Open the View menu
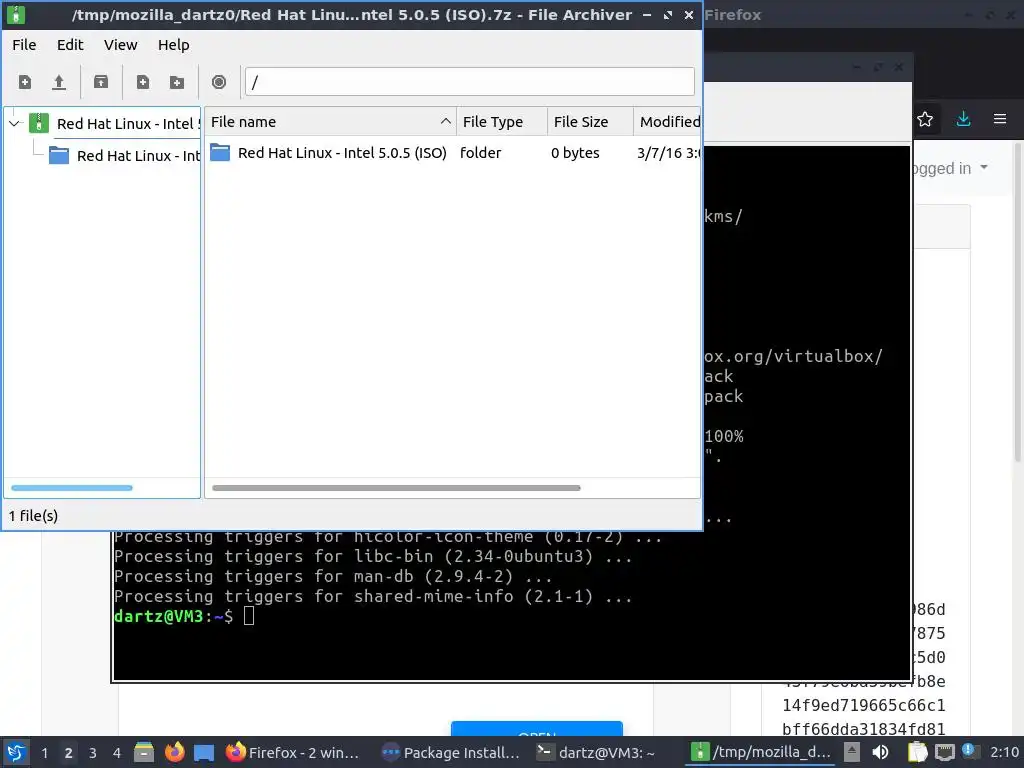Screen dimensions: 1024x768 [121, 45]
